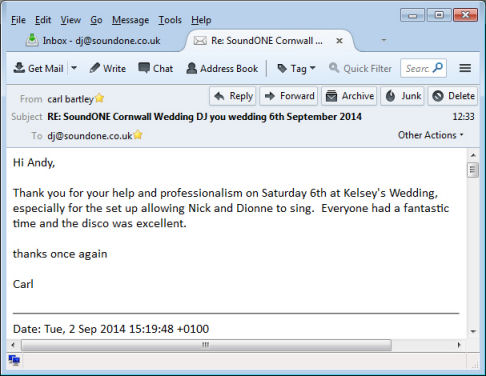Mark the message as Junk
Image resolution: width=486 pixels, height=376 pixels.
[x=403, y=96]
